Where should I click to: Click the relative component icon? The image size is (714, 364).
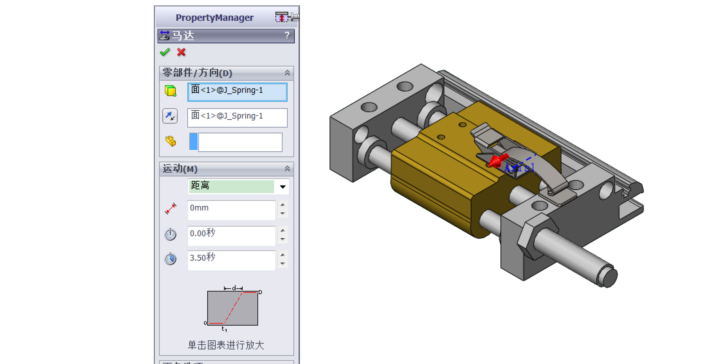coord(170,141)
